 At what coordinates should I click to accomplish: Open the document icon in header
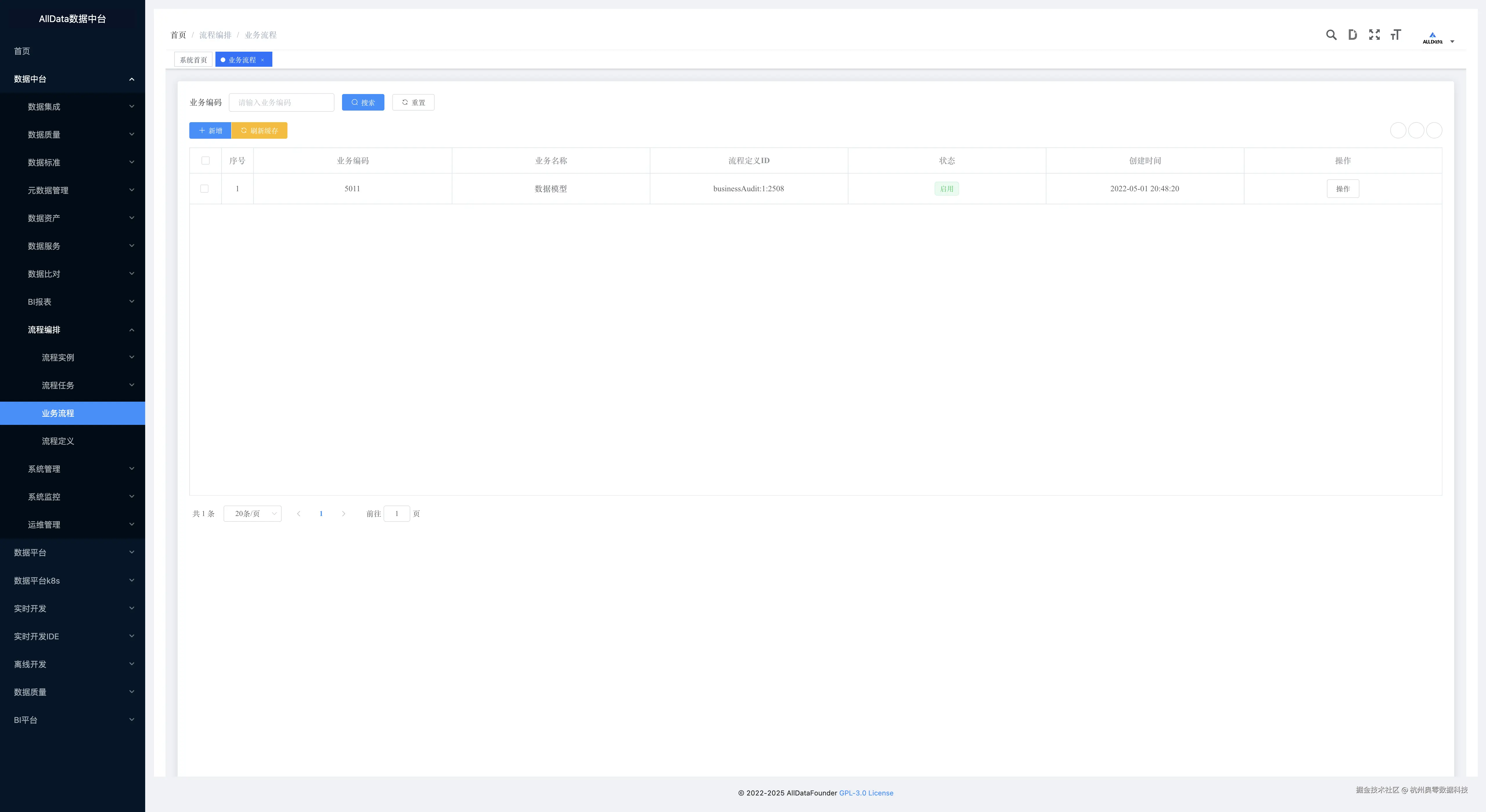1352,35
